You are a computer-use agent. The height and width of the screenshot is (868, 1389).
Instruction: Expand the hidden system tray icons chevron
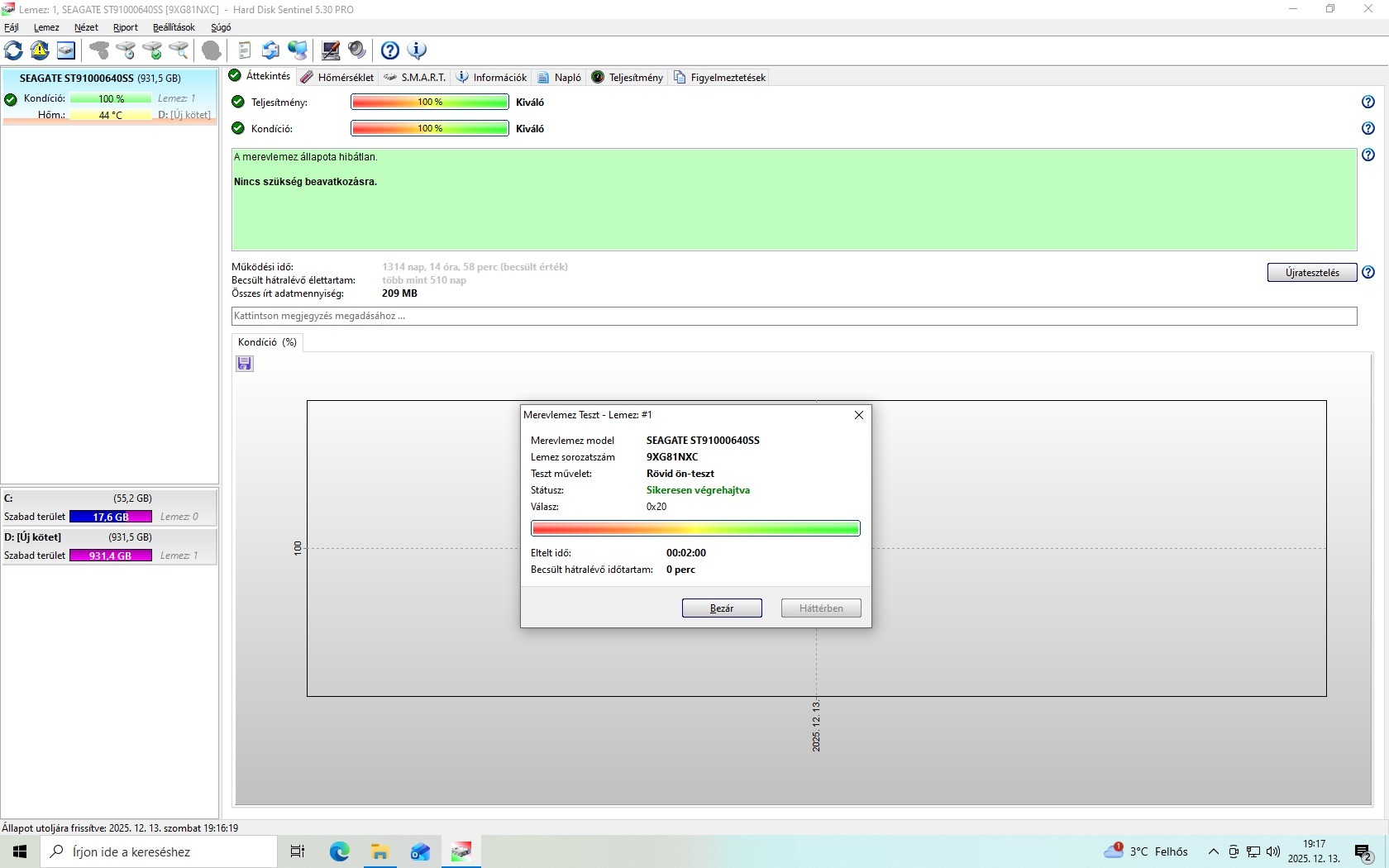click(x=1213, y=851)
